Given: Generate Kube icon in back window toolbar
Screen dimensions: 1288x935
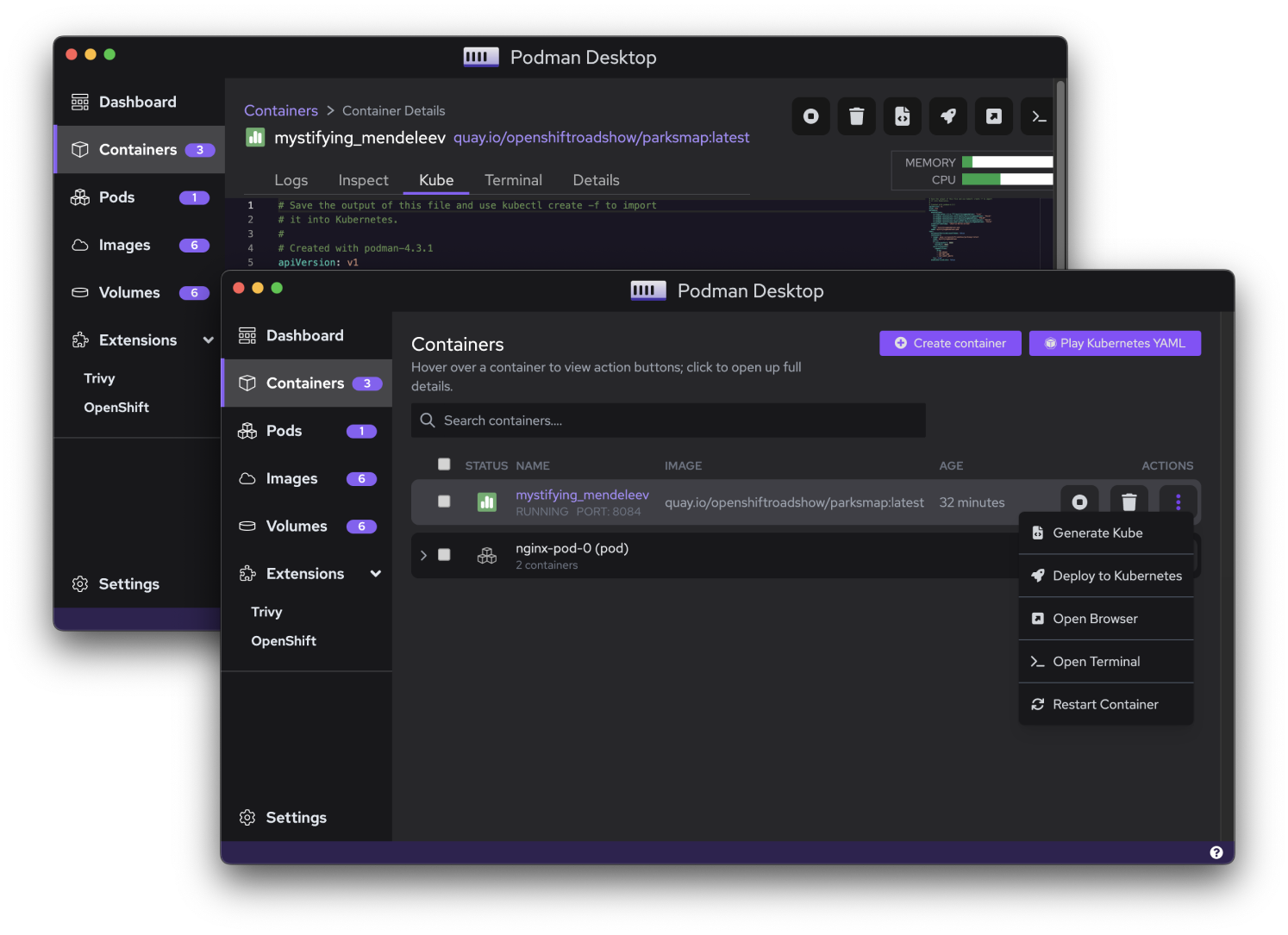Looking at the screenshot, I should pyautogui.click(x=902, y=116).
